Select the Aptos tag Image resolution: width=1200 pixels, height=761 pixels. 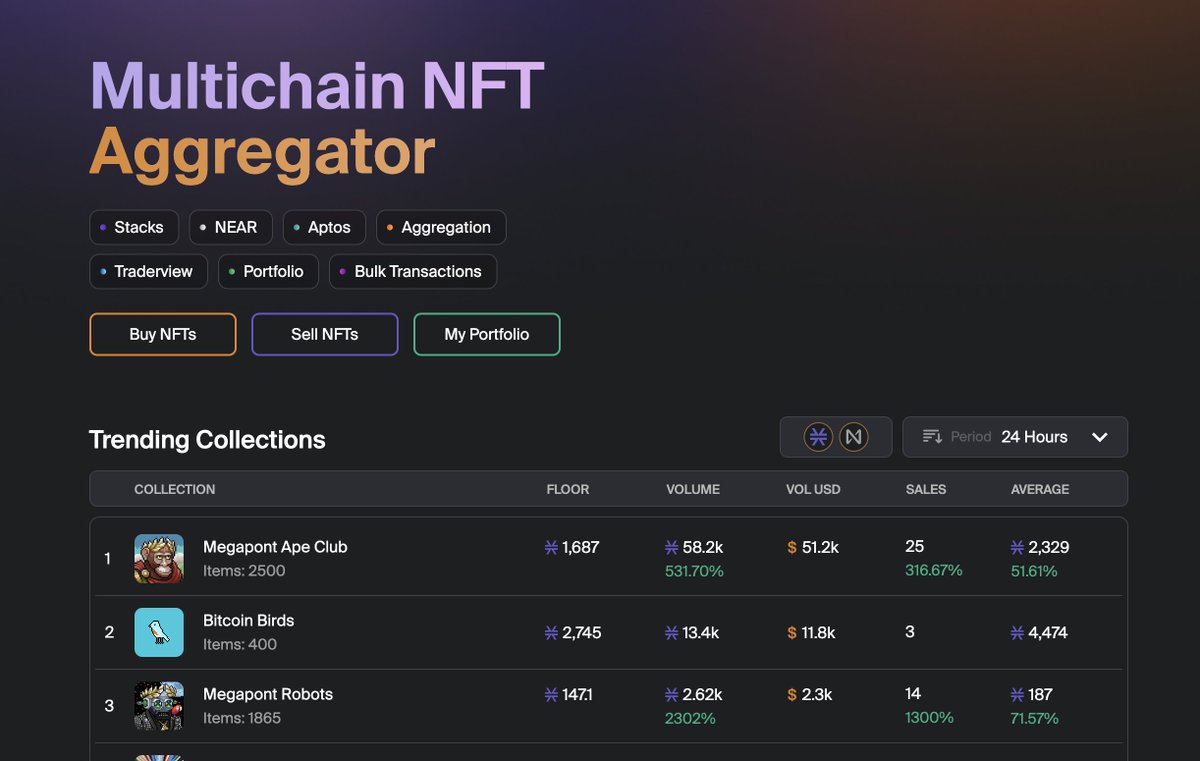tap(324, 227)
